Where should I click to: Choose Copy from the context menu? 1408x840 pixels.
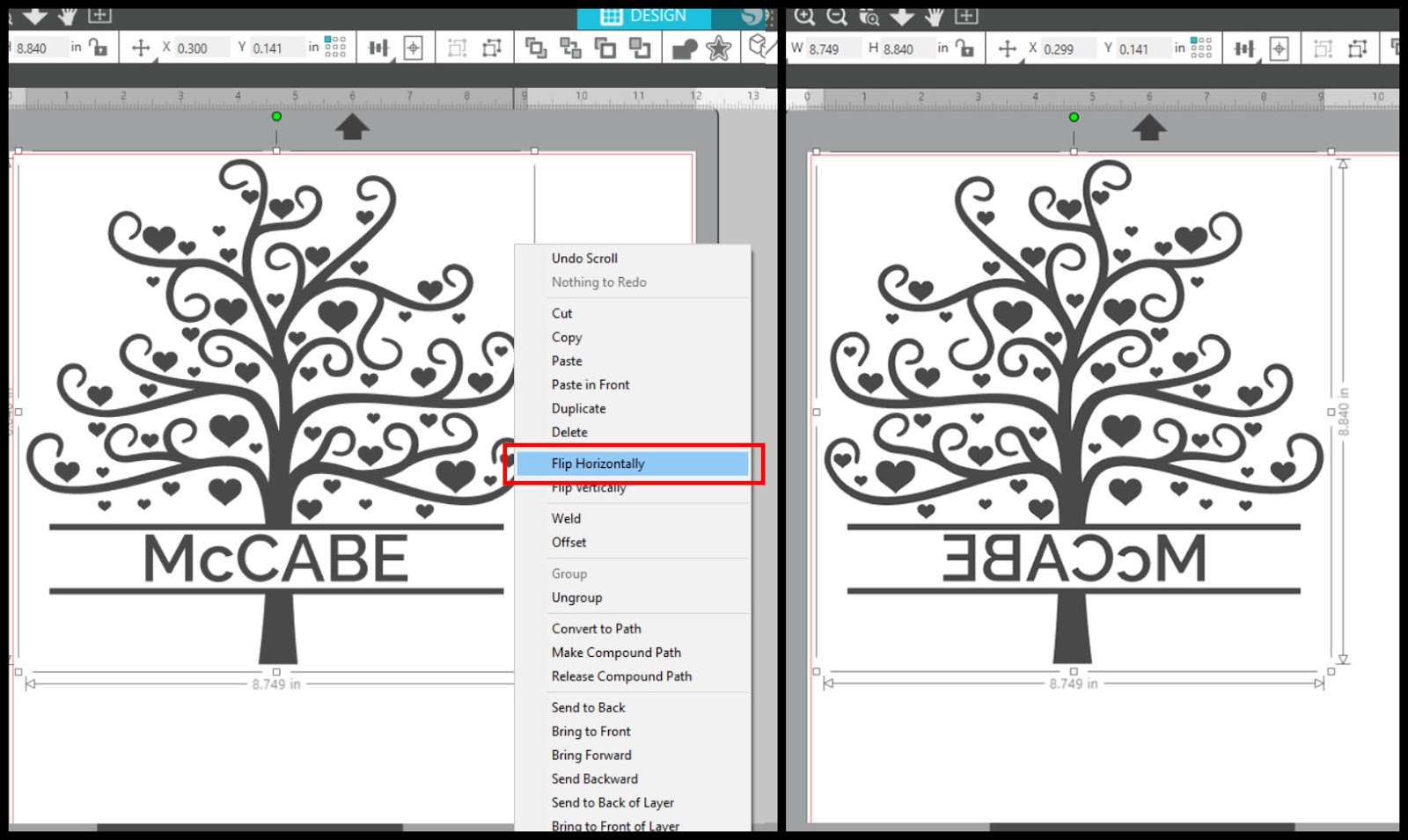click(x=567, y=337)
